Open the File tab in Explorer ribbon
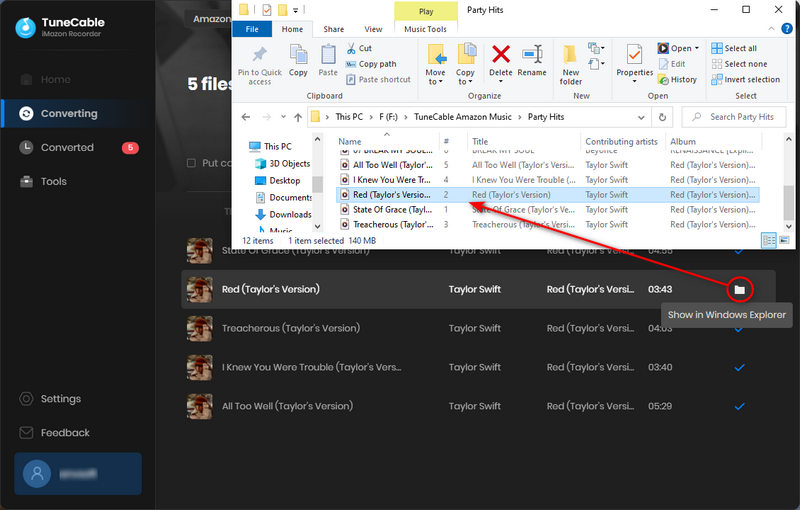This screenshot has width=800, height=510. 252,29
